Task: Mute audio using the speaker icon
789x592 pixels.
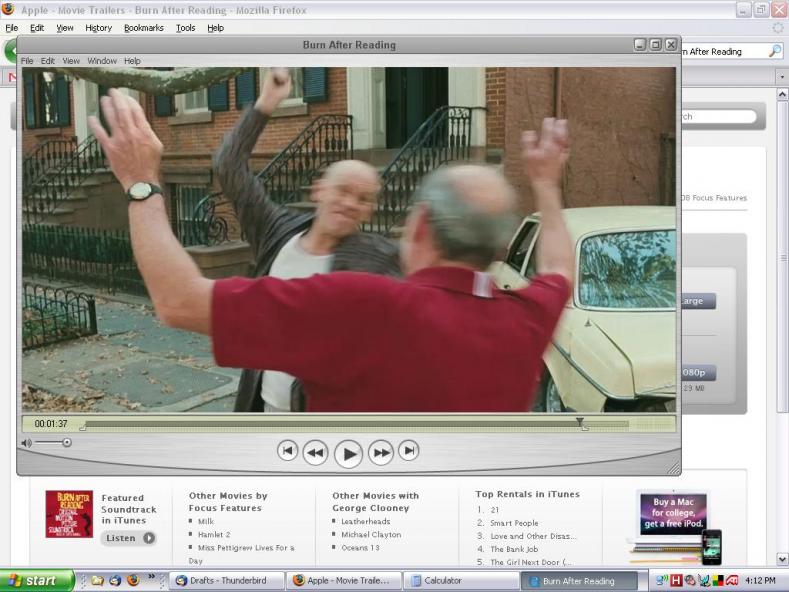Action: [x=27, y=442]
